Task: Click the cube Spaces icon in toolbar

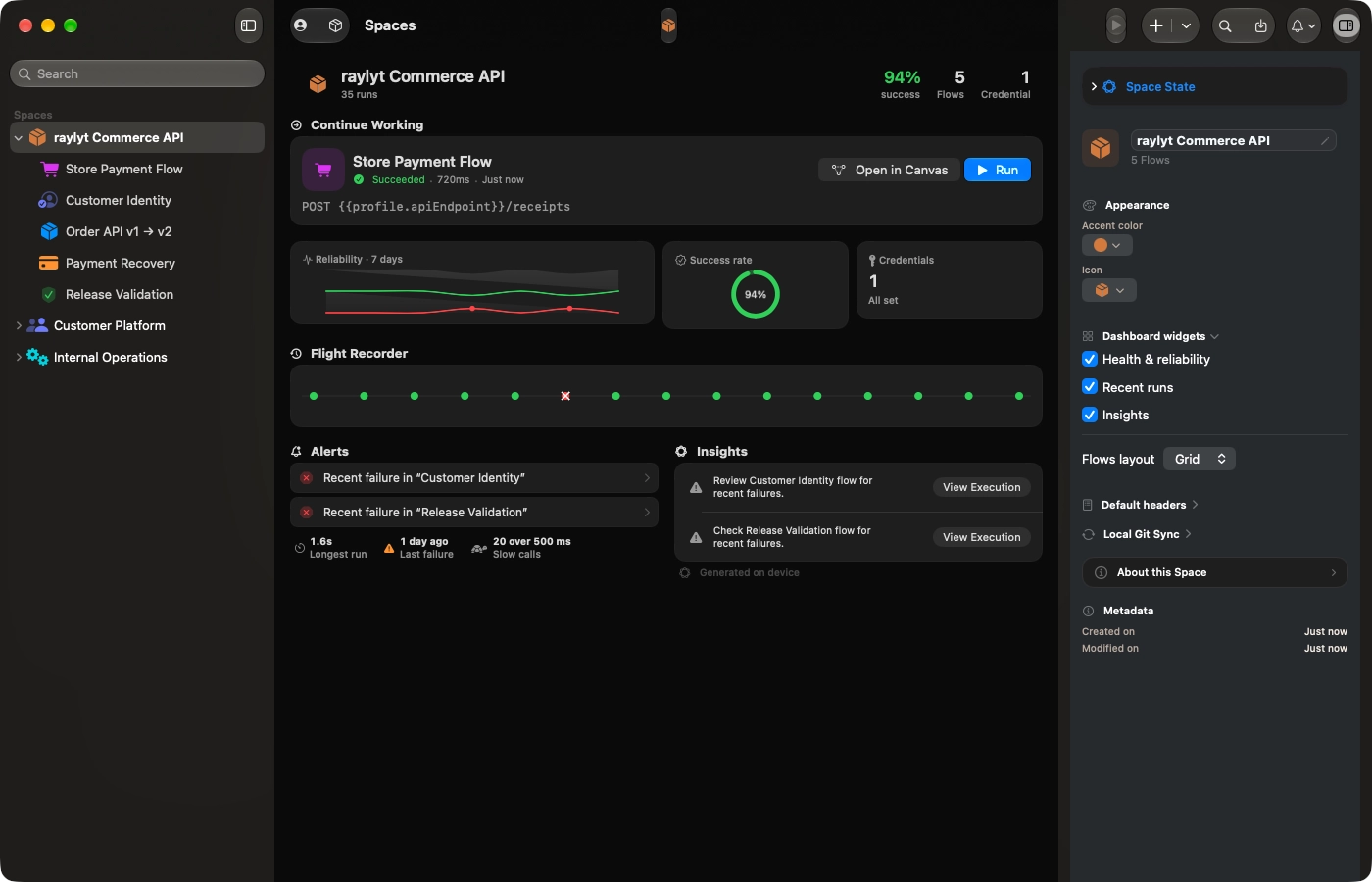Action: point(335,25)
